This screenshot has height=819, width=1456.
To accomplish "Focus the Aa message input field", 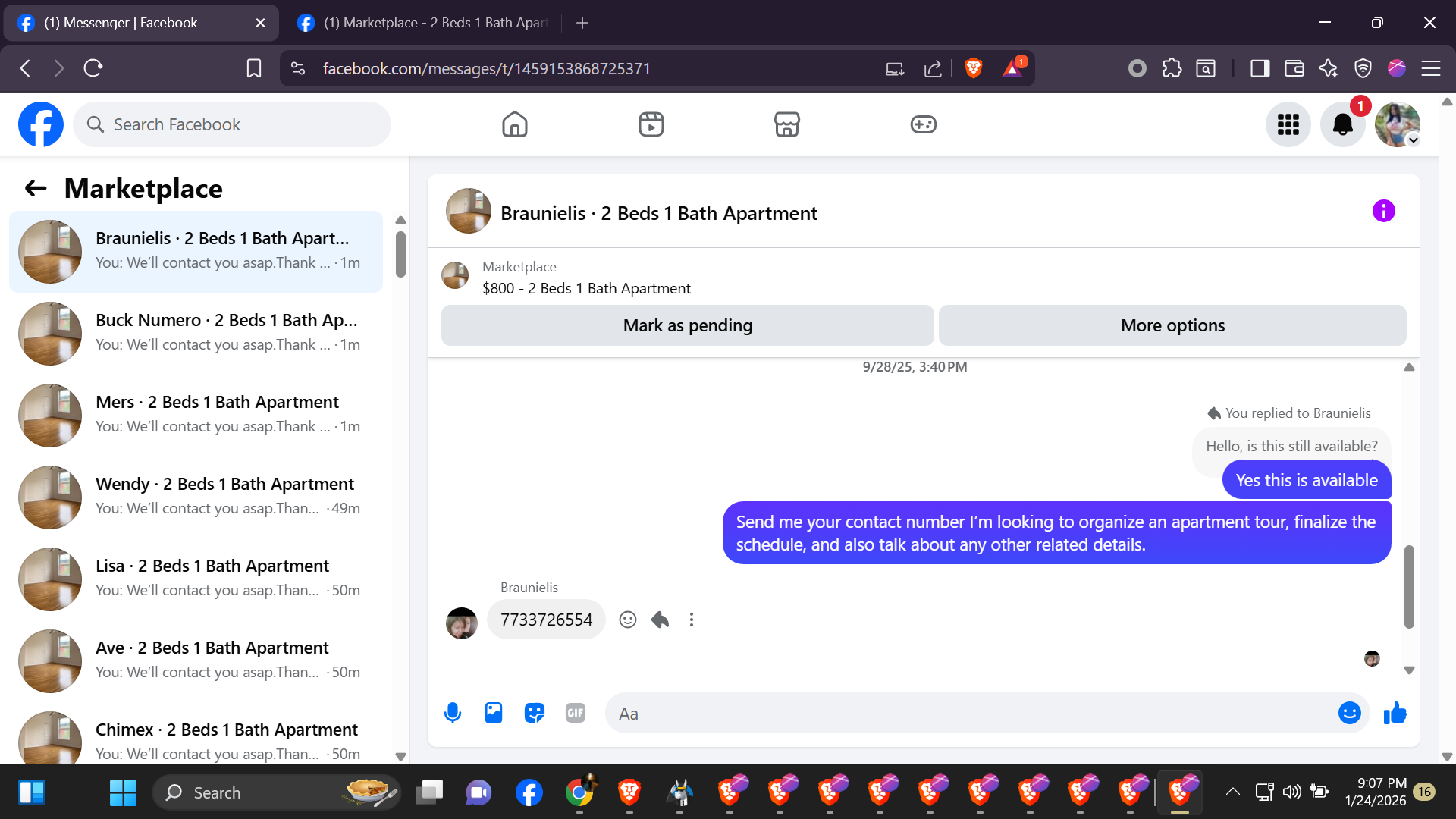I will tap(971, 713).
